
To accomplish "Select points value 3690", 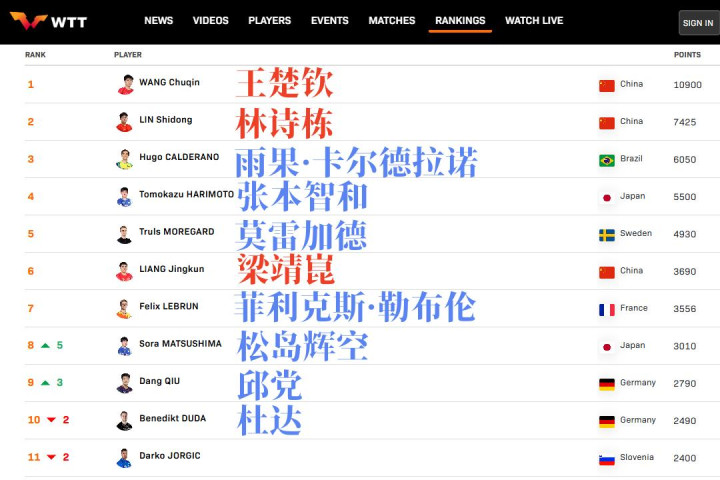I will pos(685,271).
